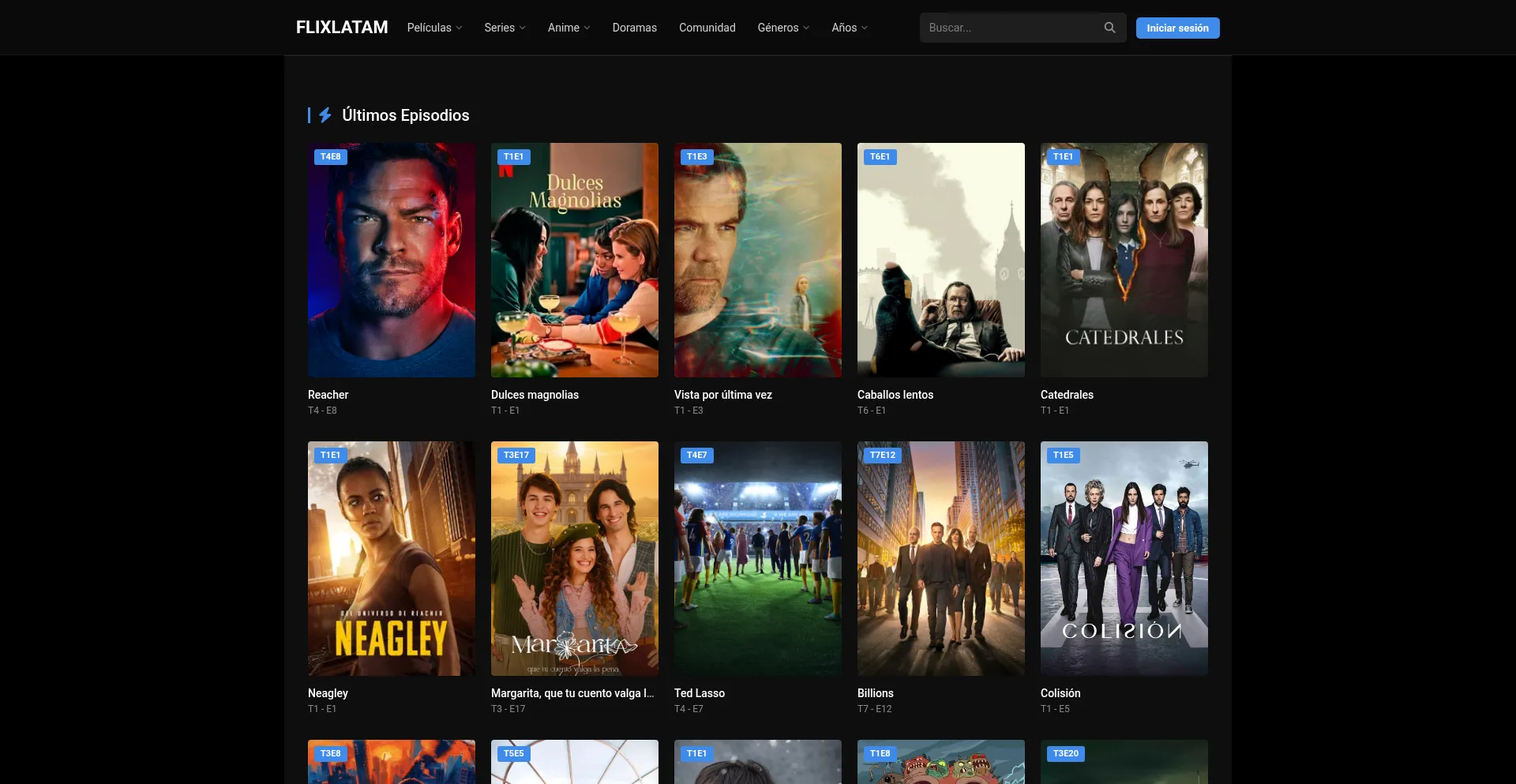Click the Margarita, que tu cuento valga title

tap(572, 693)
